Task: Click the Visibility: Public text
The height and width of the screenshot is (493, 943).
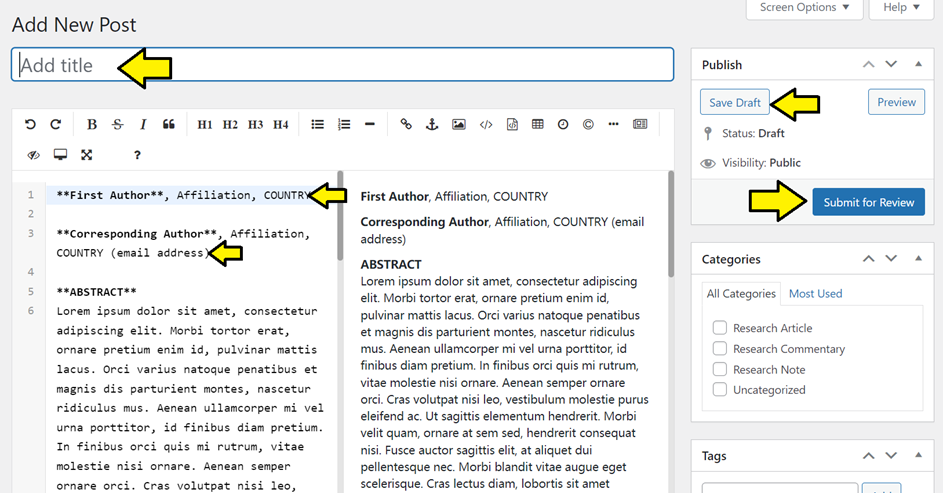Action: (761, 163)
